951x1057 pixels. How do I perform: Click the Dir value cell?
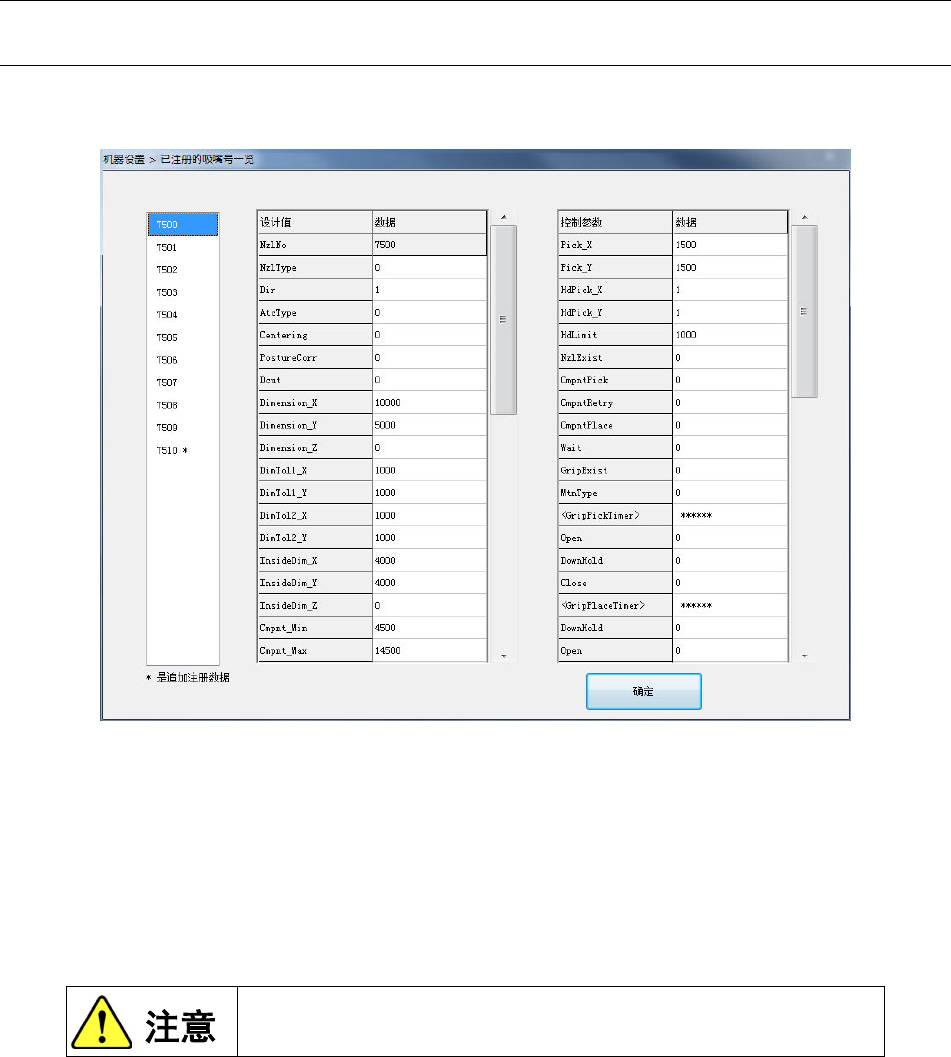429,290
